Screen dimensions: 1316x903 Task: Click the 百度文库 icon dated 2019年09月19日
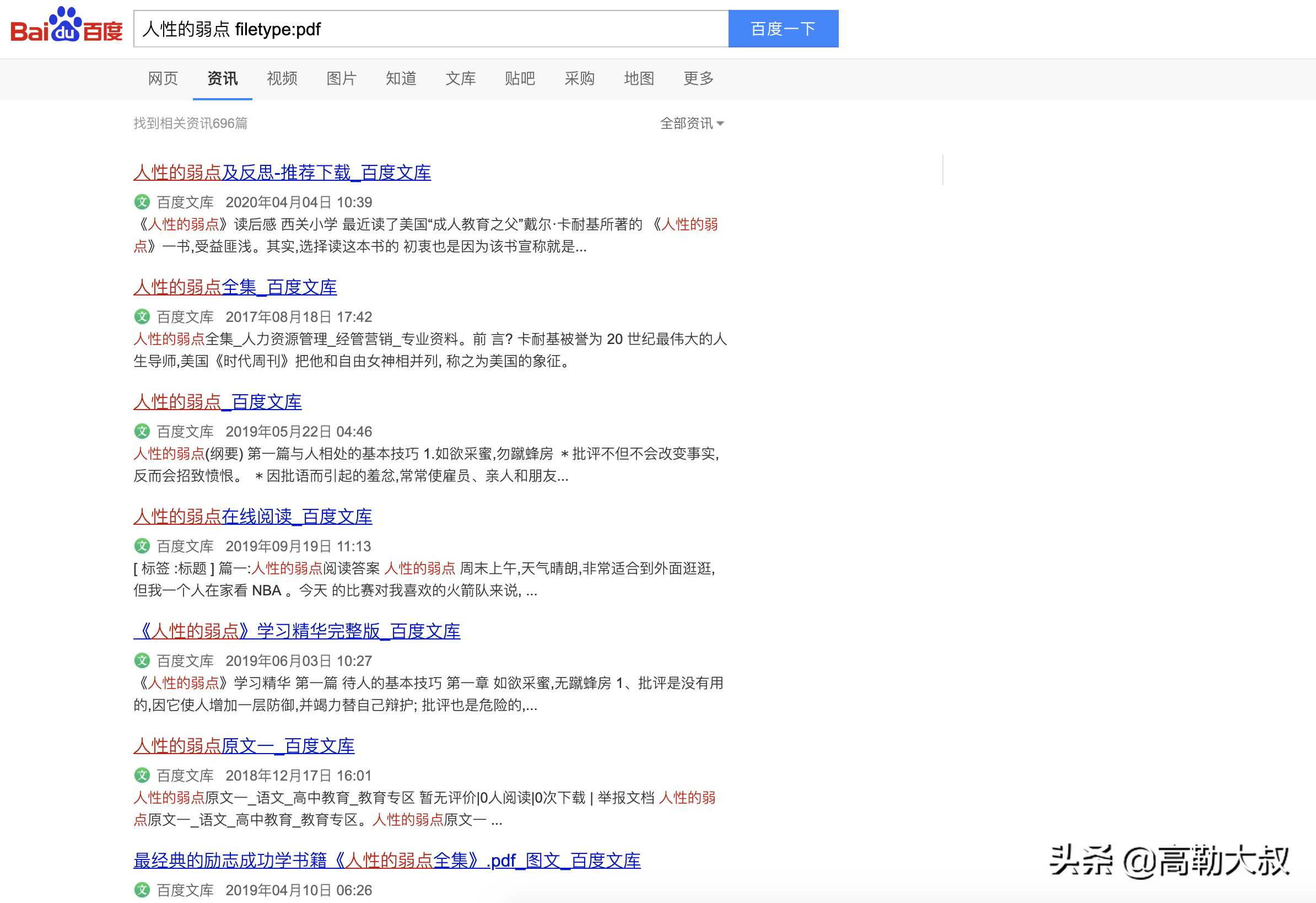[142, 546]
